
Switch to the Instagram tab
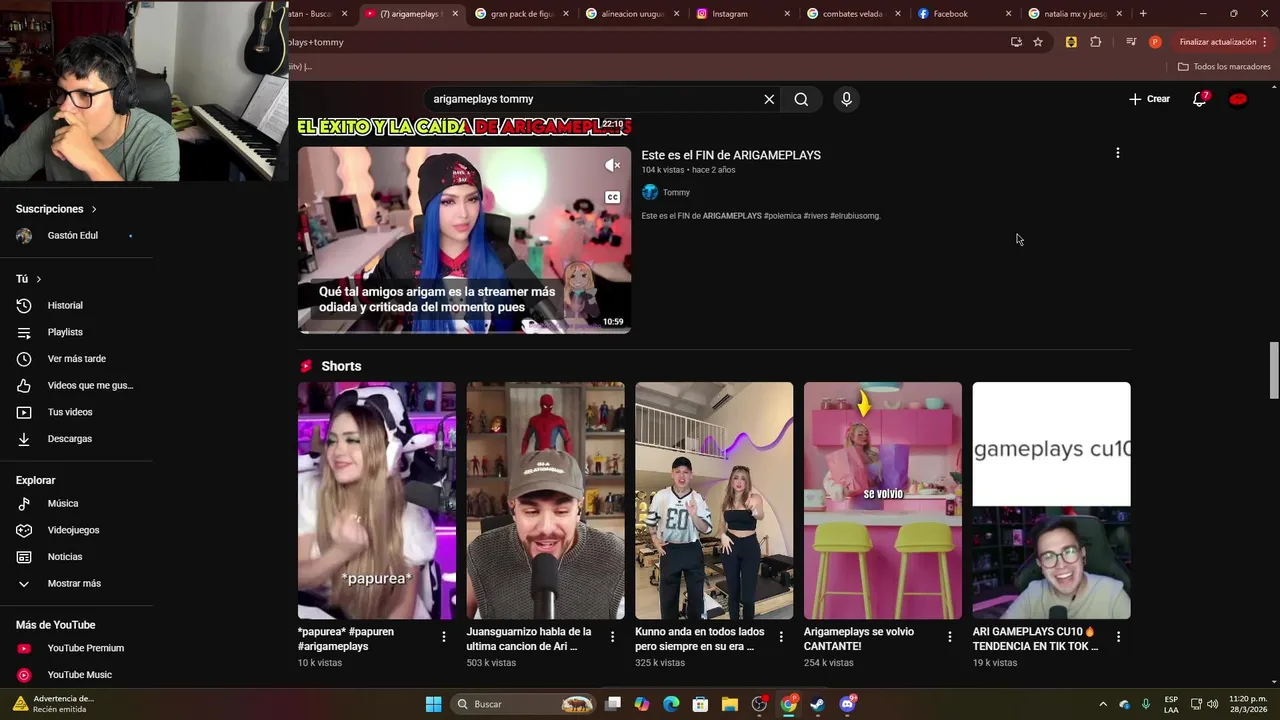coord(743,14)
